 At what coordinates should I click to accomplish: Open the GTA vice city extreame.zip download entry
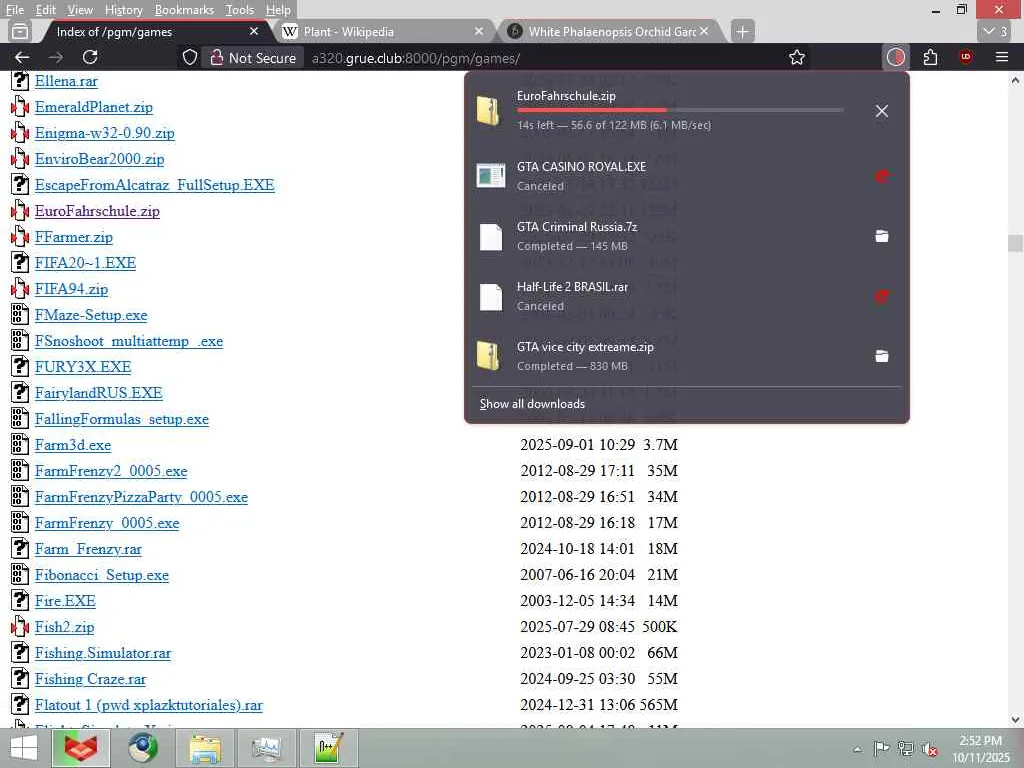(x=666, y=357)
